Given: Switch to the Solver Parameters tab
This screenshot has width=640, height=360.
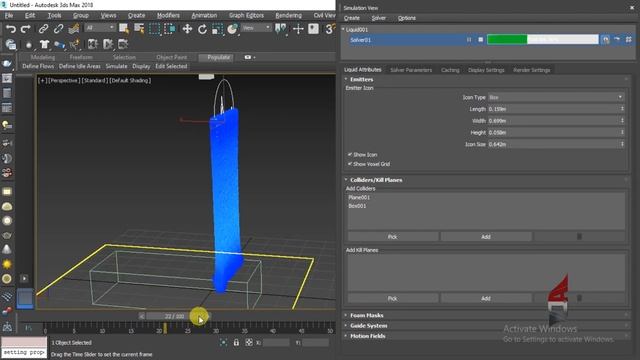Looking at the screenshot, I should pyautogui.click(x=411, y=70).
